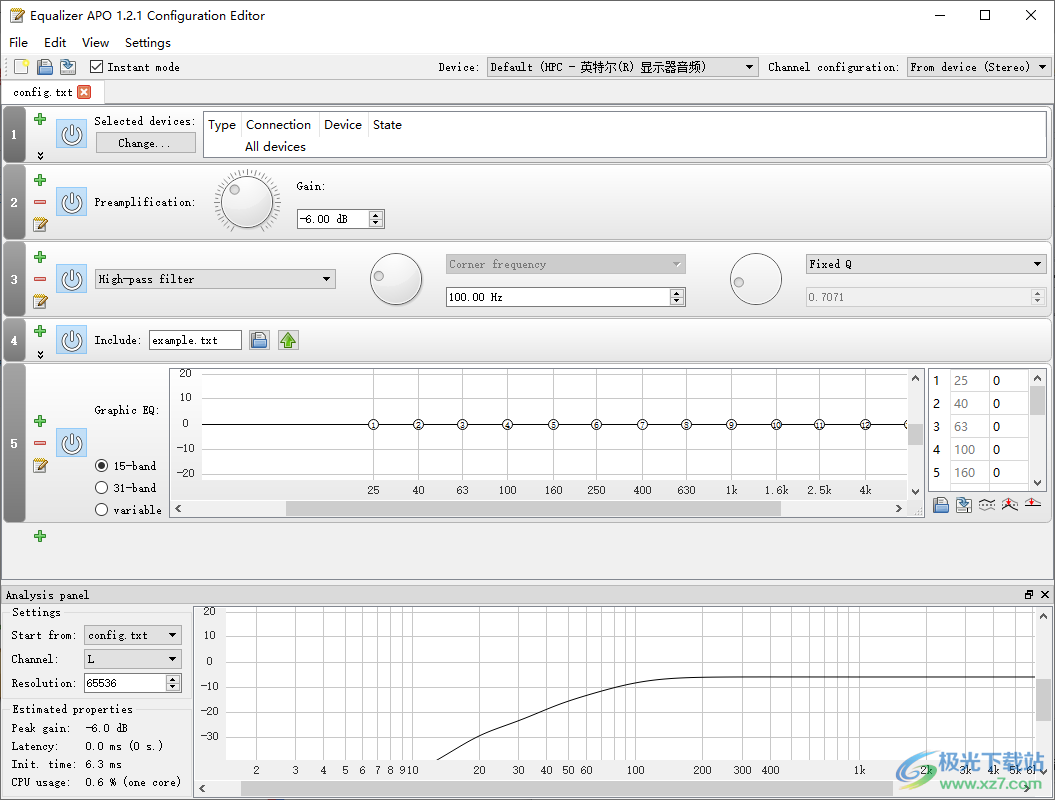1055x800 pixels.
Task: Click the green upload arrow next to Include
Action: coord(288,340)
